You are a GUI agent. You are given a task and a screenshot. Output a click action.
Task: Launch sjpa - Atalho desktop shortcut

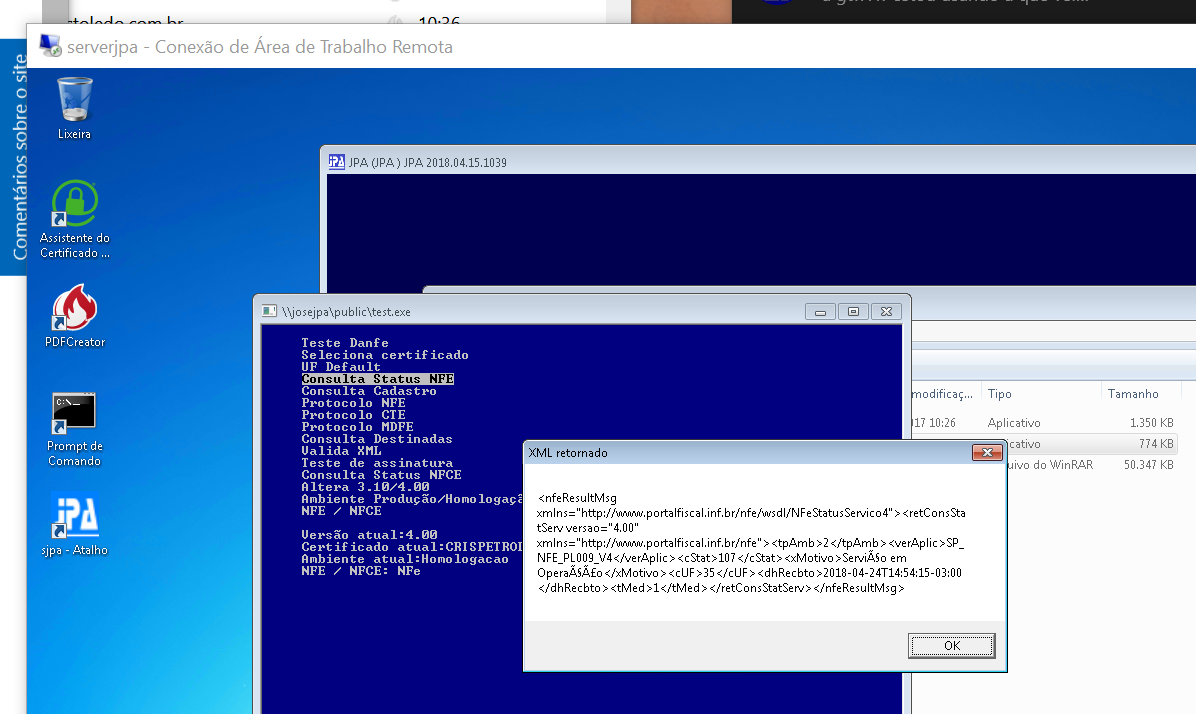(75, 516)
